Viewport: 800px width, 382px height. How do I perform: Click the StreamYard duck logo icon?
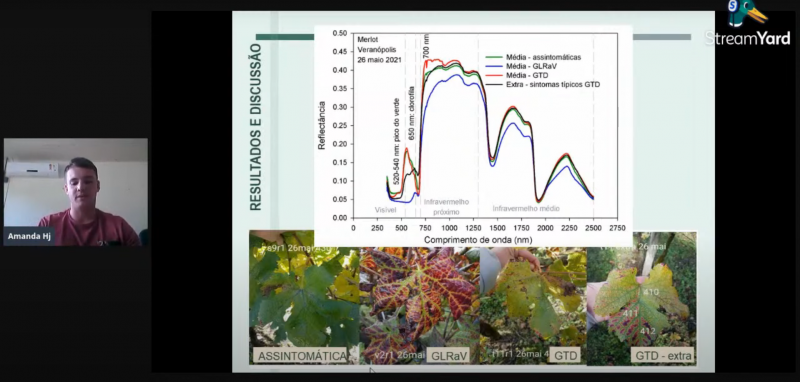(746, 13)
